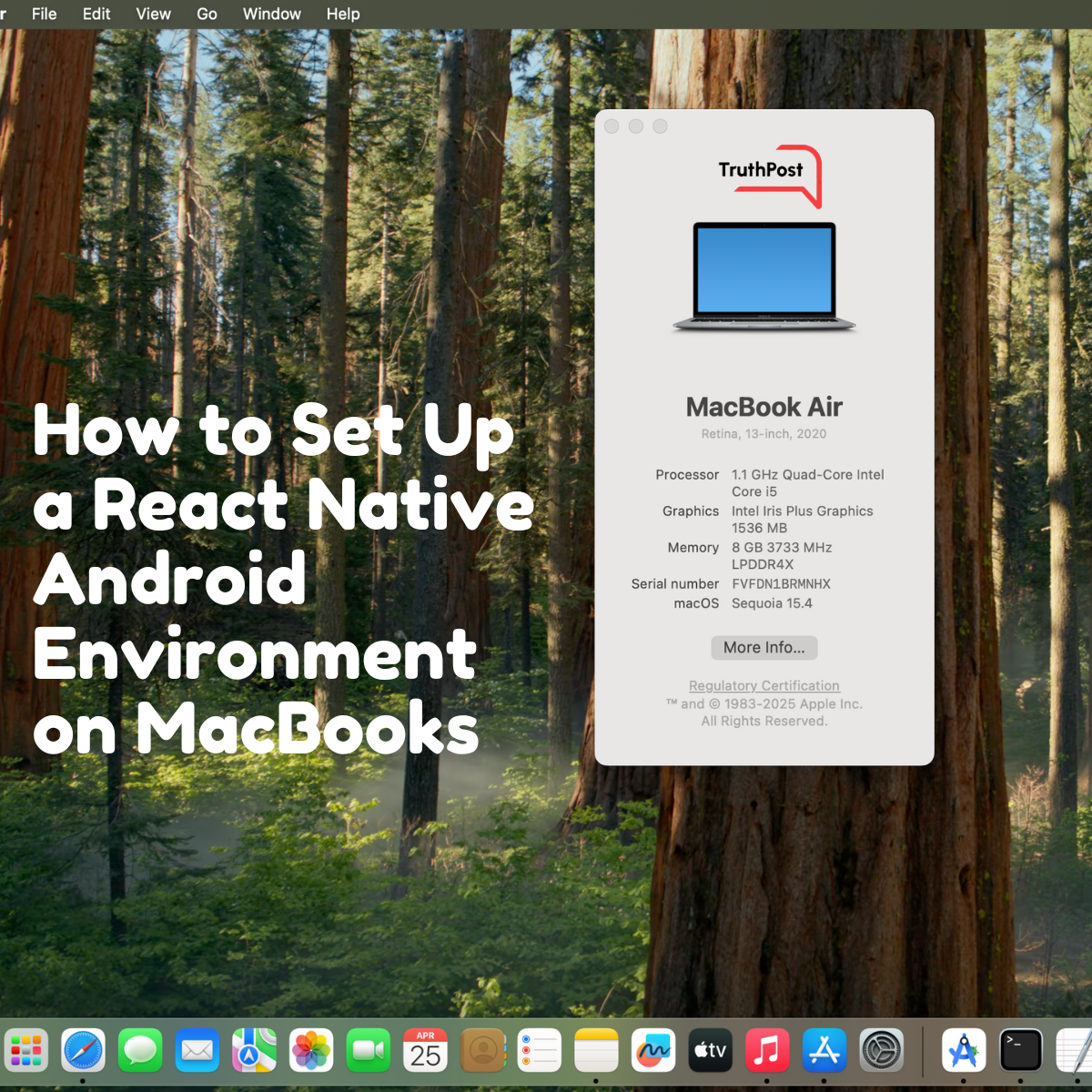Close the About This Mac window
This screenshot has height=1092, width=1092.
tap(612, 126)
